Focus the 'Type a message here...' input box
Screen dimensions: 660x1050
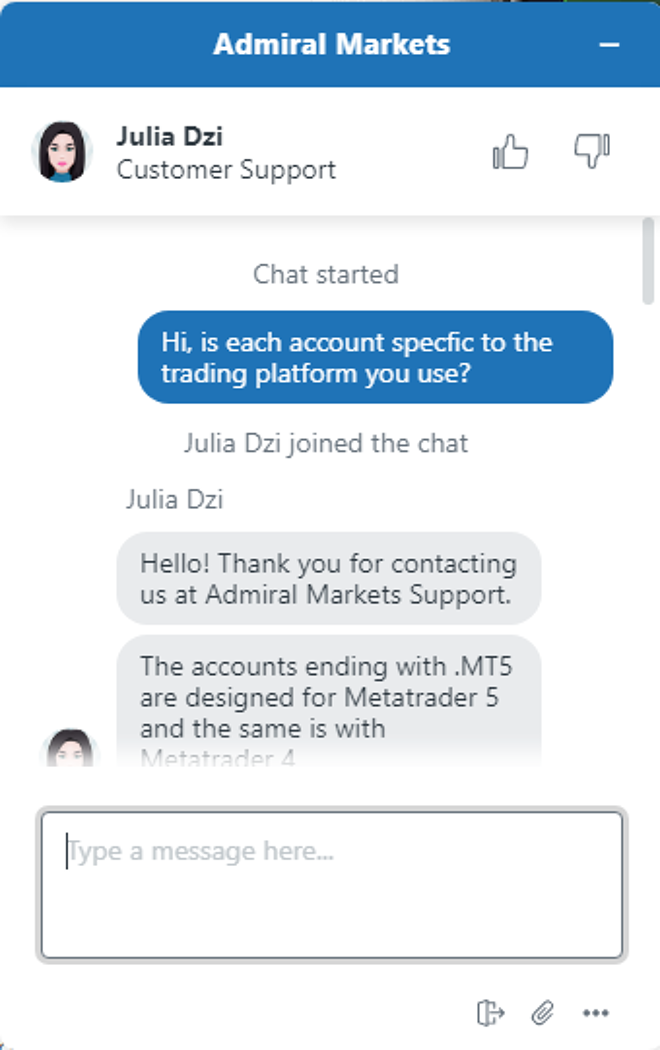[x=331, y=885]
